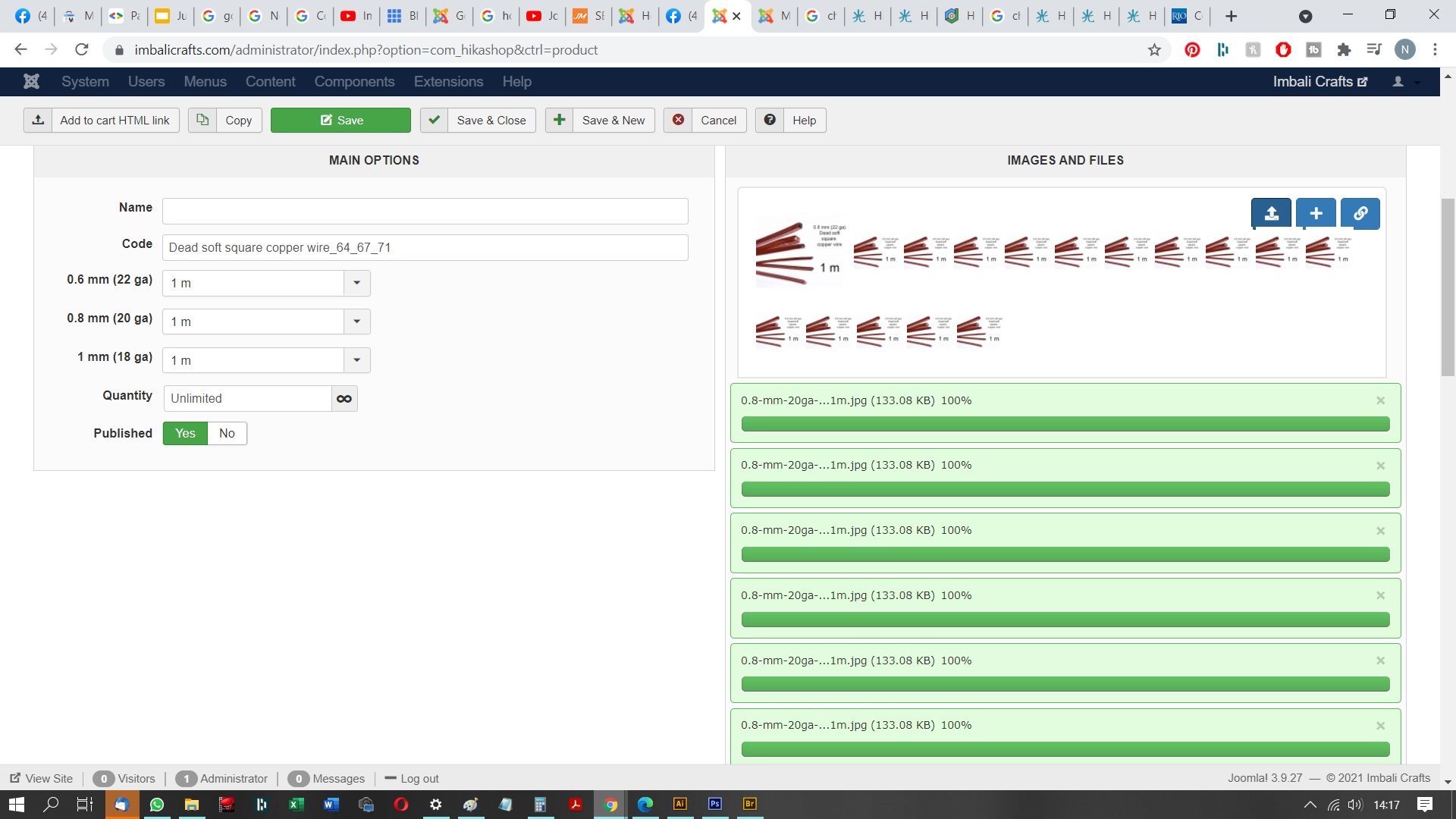Open WhatsApp from the taskbar
This screenshot has width=1456, height=819.
tap(157, 805)
